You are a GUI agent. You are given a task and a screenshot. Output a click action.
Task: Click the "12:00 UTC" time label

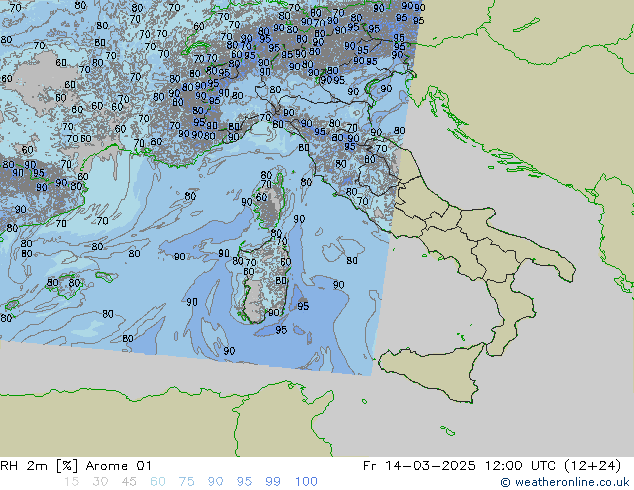(x=521, y=466)
